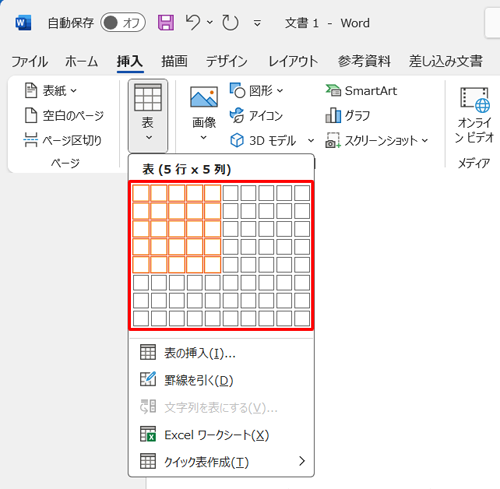
Task: Switch to the 参考資料 tab
Action: [x=364, y=62]
